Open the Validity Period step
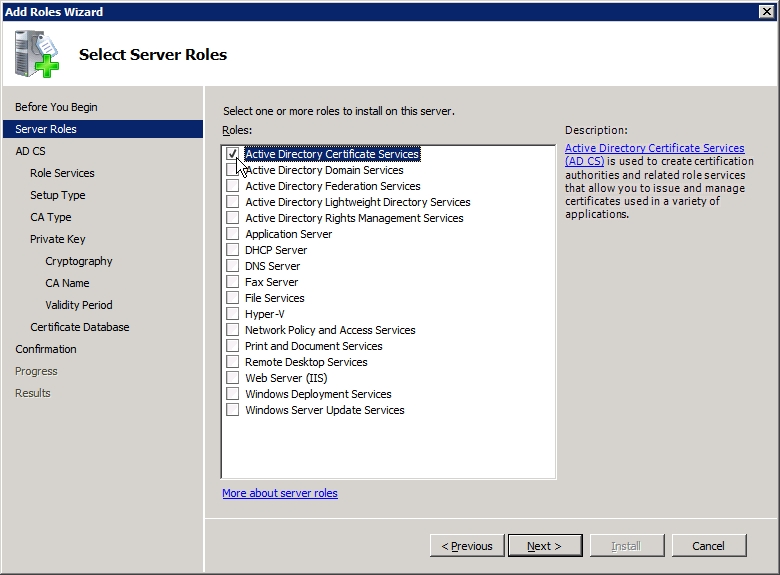Image resolution: width=780 pixels, height=575 pixels. click(79, 305)
